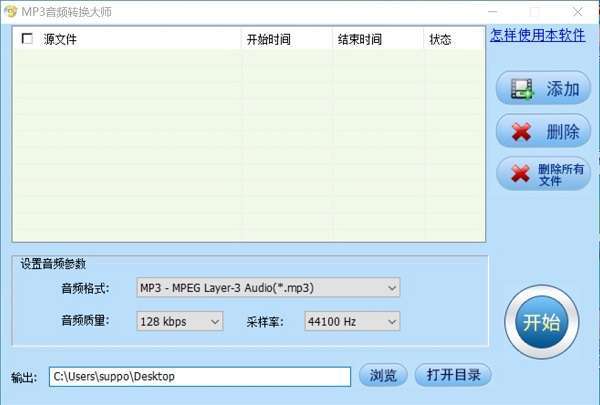Start conversion with the round 开始 button
Viewport: 600px width, 405px height.
click(x=541, y=322)
